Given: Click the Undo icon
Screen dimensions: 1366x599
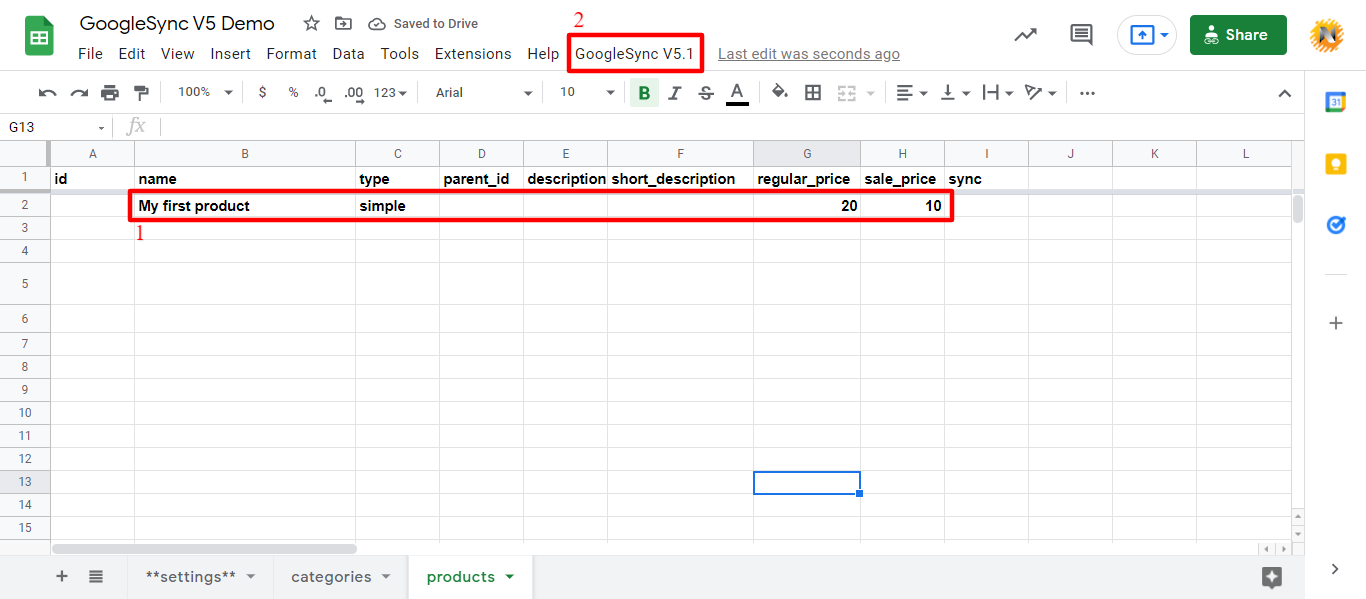Looking at the screenshot, I should click(x=47, y=92).
